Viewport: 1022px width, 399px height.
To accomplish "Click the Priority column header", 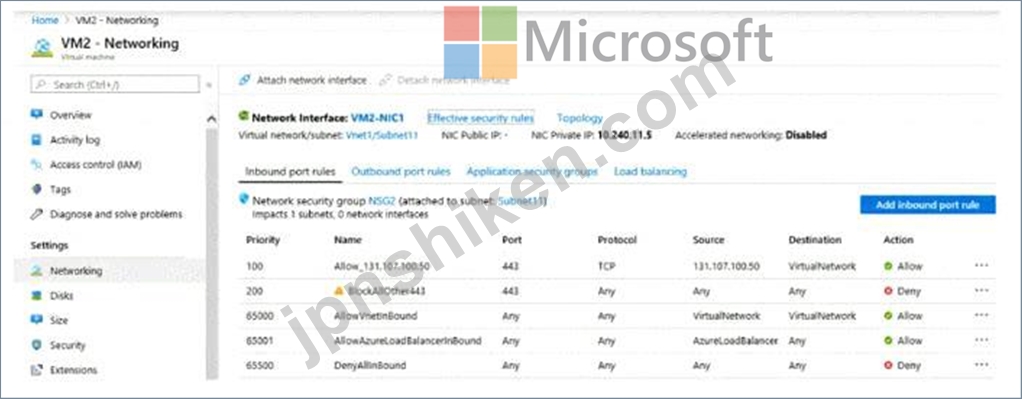I will 263,240.
